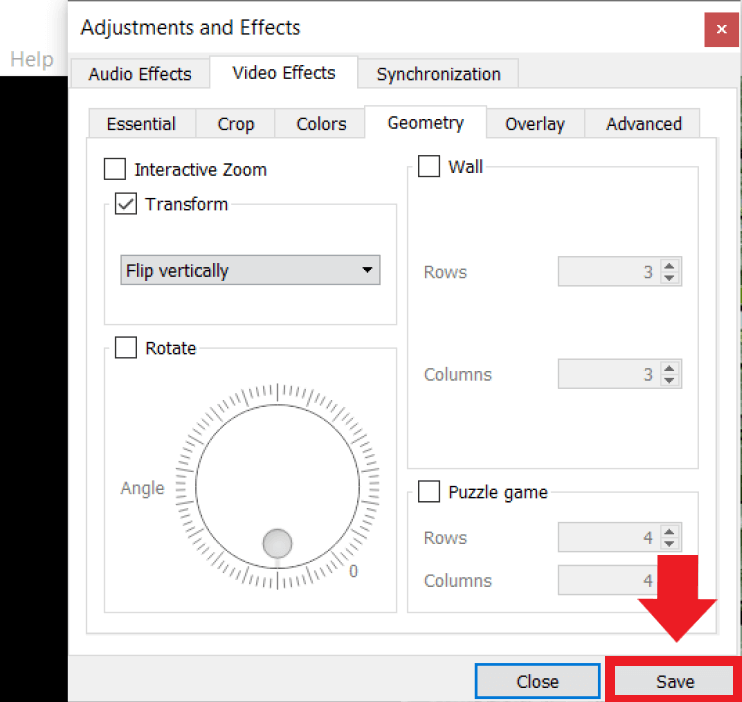Select the Essential sub-tab
The height and width of the screenshot is (702, 742).
(141, 124)
